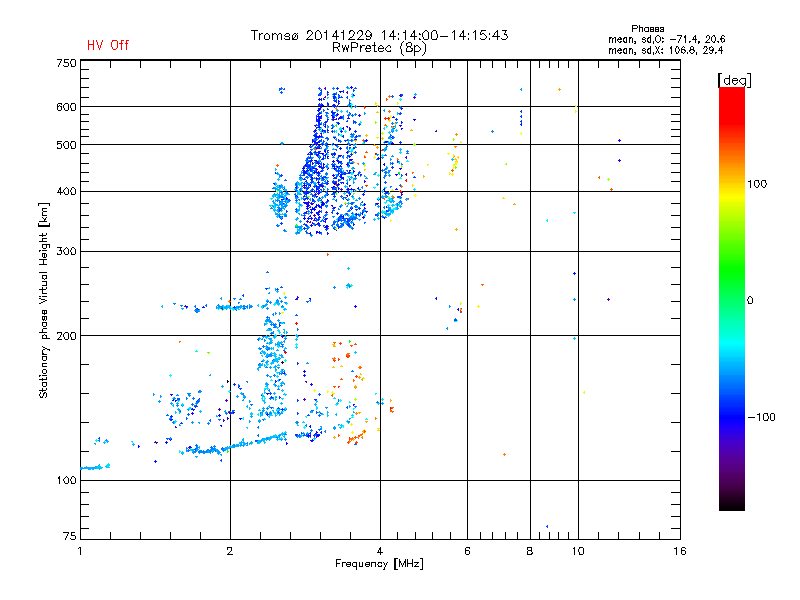Click the colorbar tick label 0

[x=750, y=301]
